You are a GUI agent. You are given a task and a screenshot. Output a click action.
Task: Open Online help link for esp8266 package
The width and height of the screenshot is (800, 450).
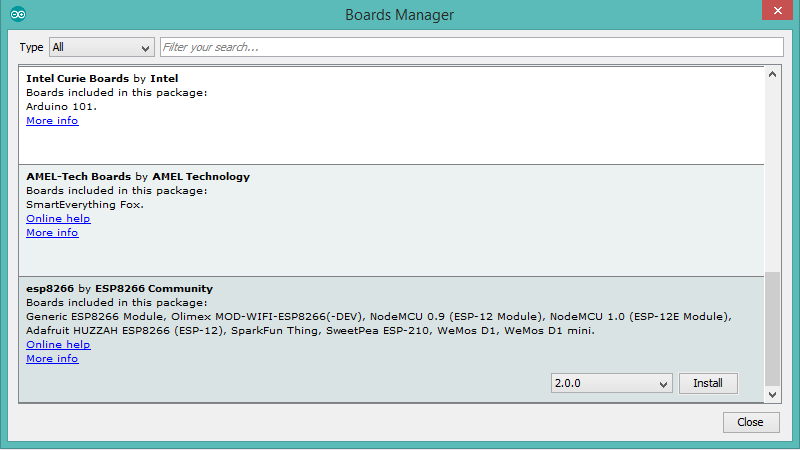click(x=58, y=345)
